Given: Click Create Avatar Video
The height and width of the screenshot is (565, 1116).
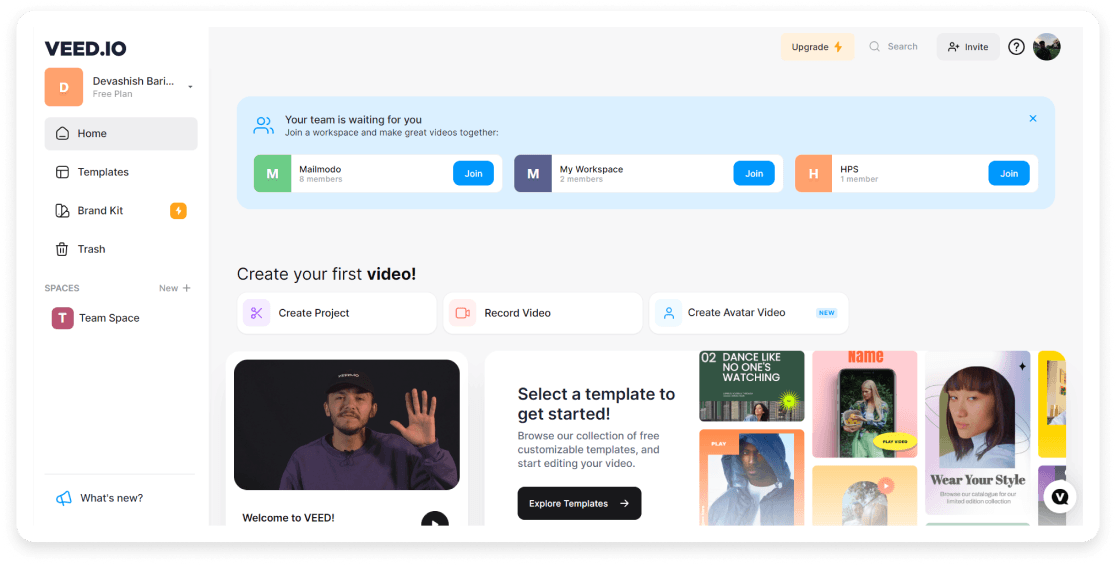Looking at the screenshot, I should [749, 313].
